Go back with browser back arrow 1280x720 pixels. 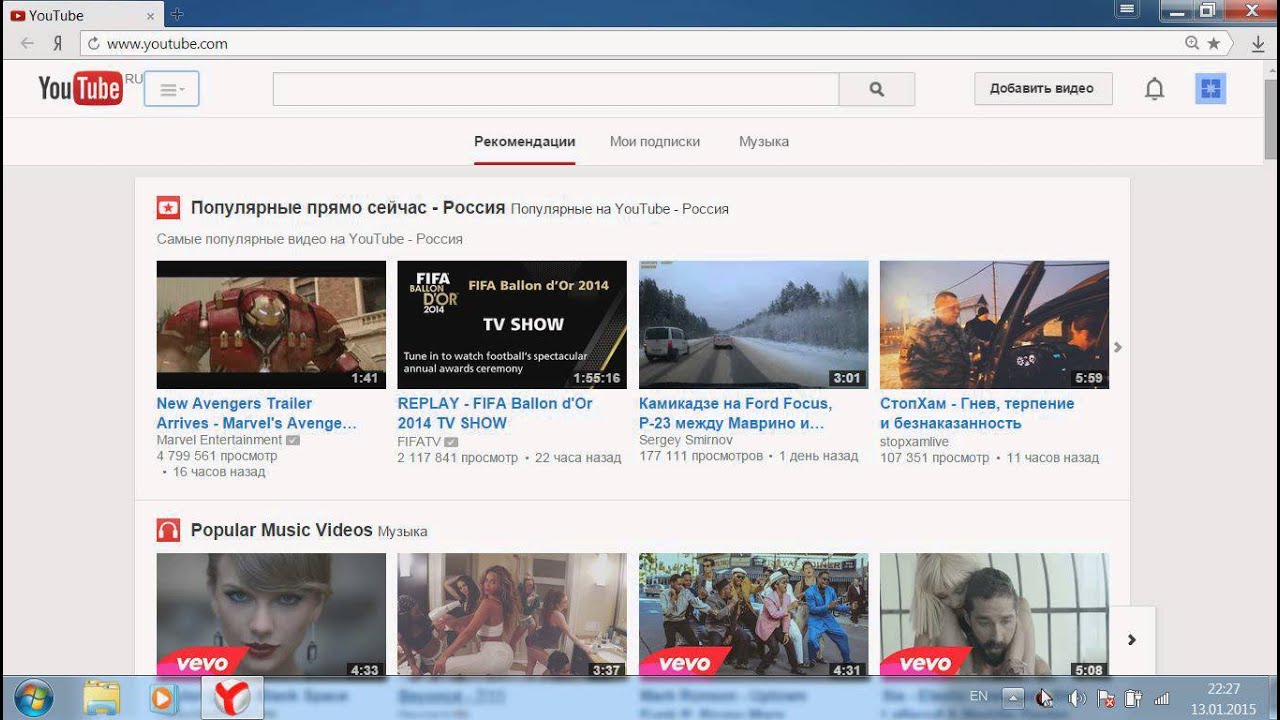27,43
